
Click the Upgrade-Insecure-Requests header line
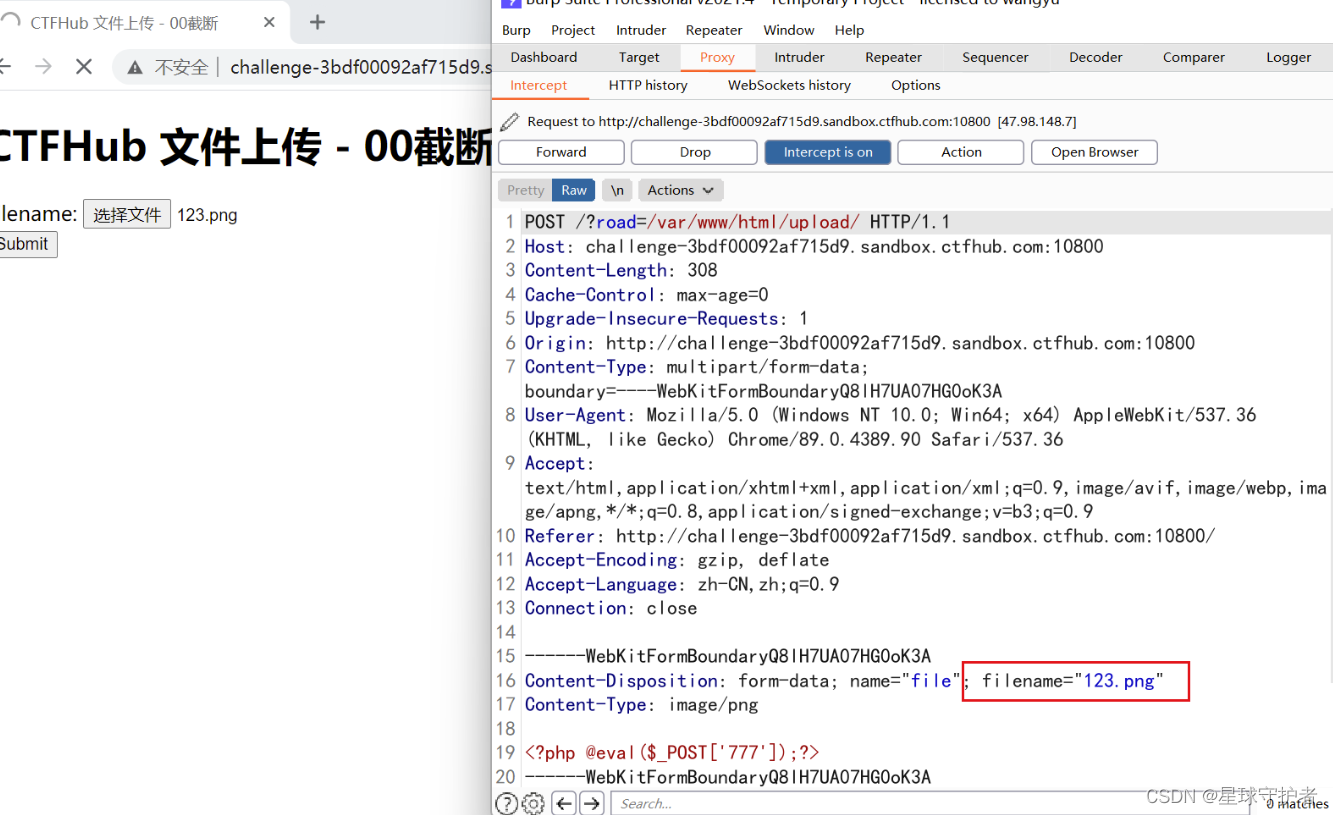666,319
